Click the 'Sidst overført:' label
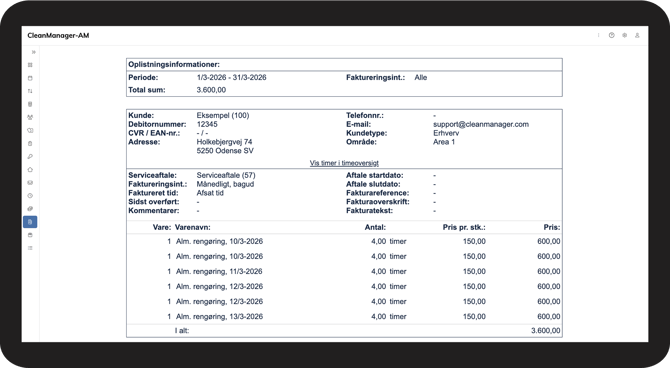The height and width of the screenshot is (368, 670). 154,202
